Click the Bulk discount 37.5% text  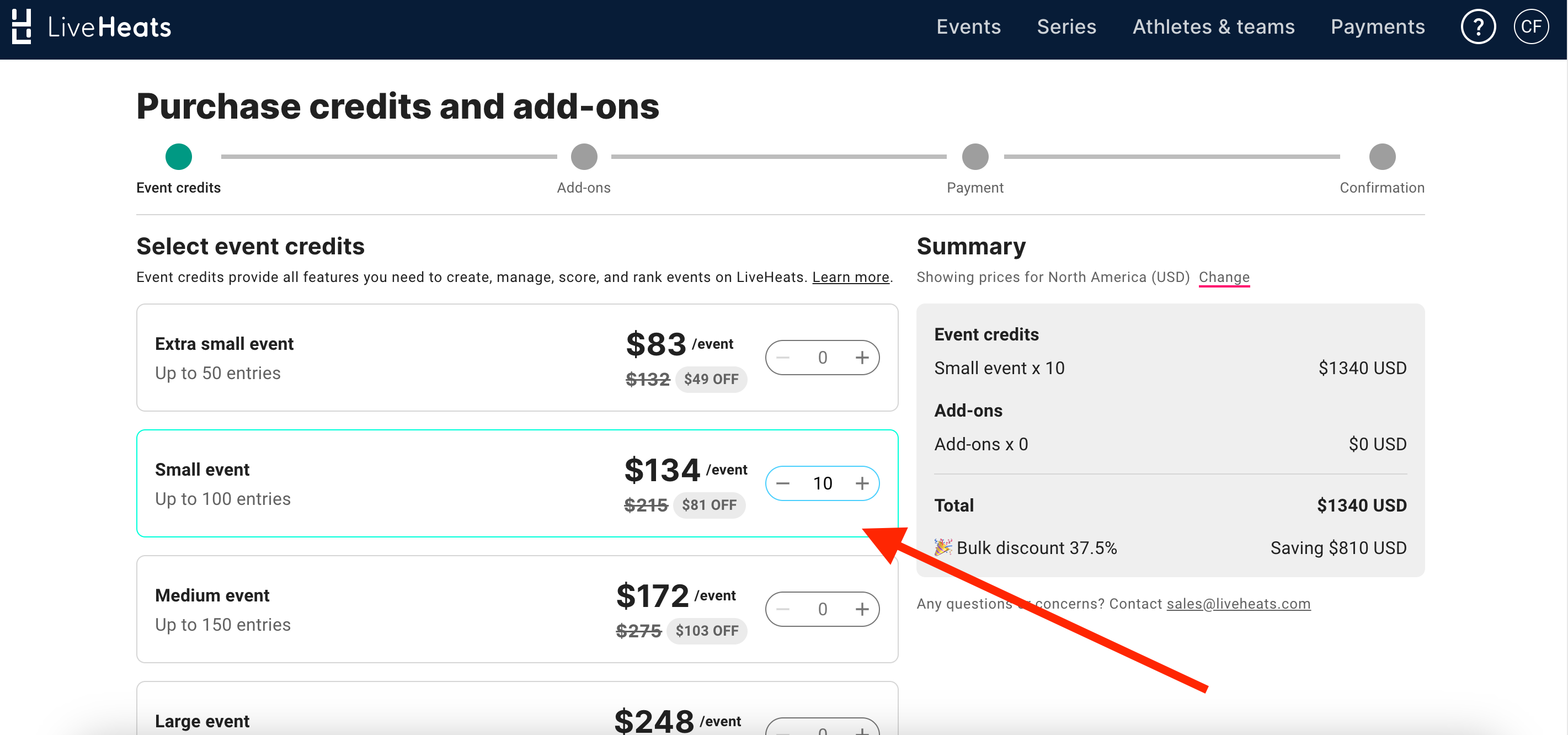1037,548
